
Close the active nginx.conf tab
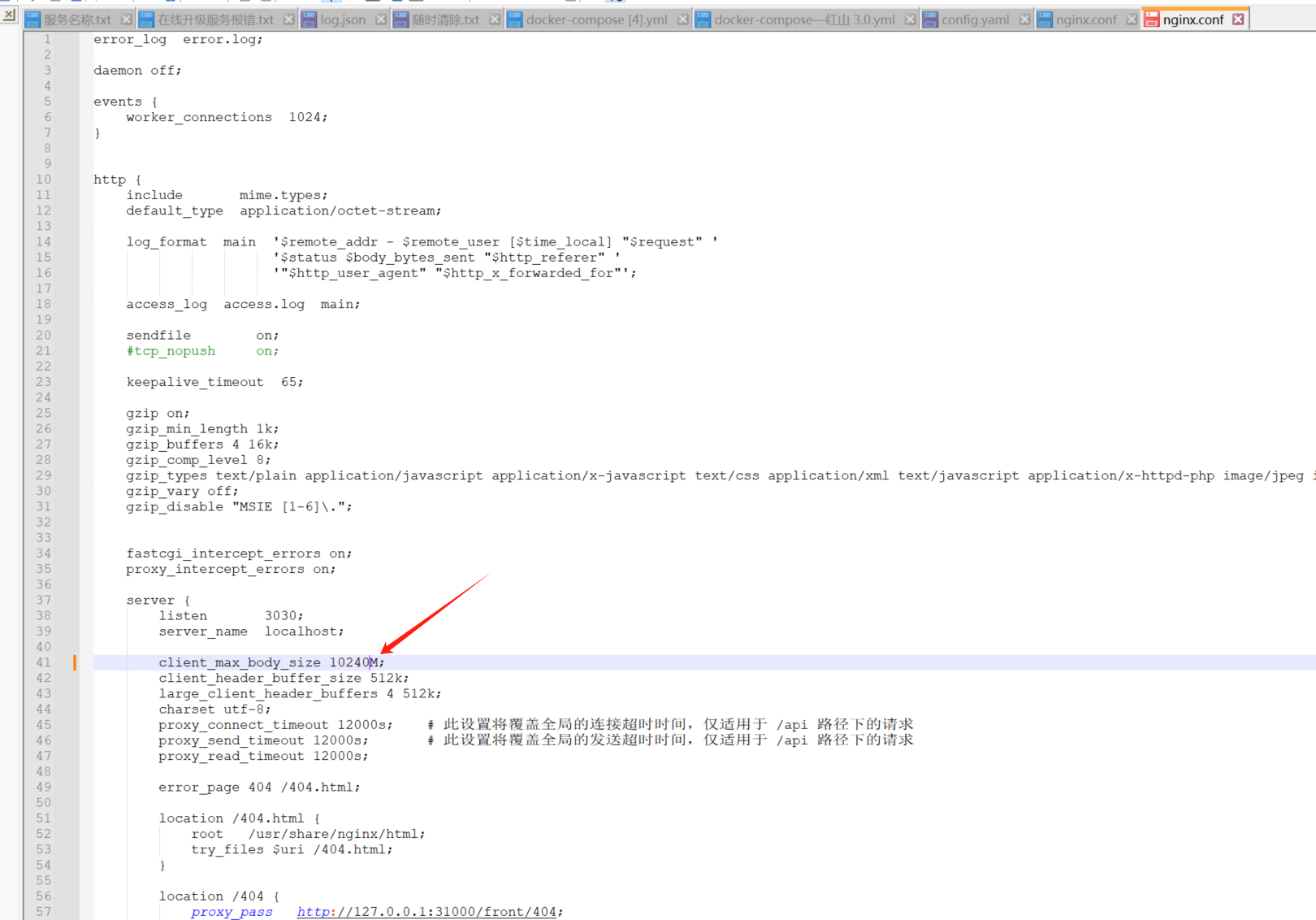point(1238,20)
